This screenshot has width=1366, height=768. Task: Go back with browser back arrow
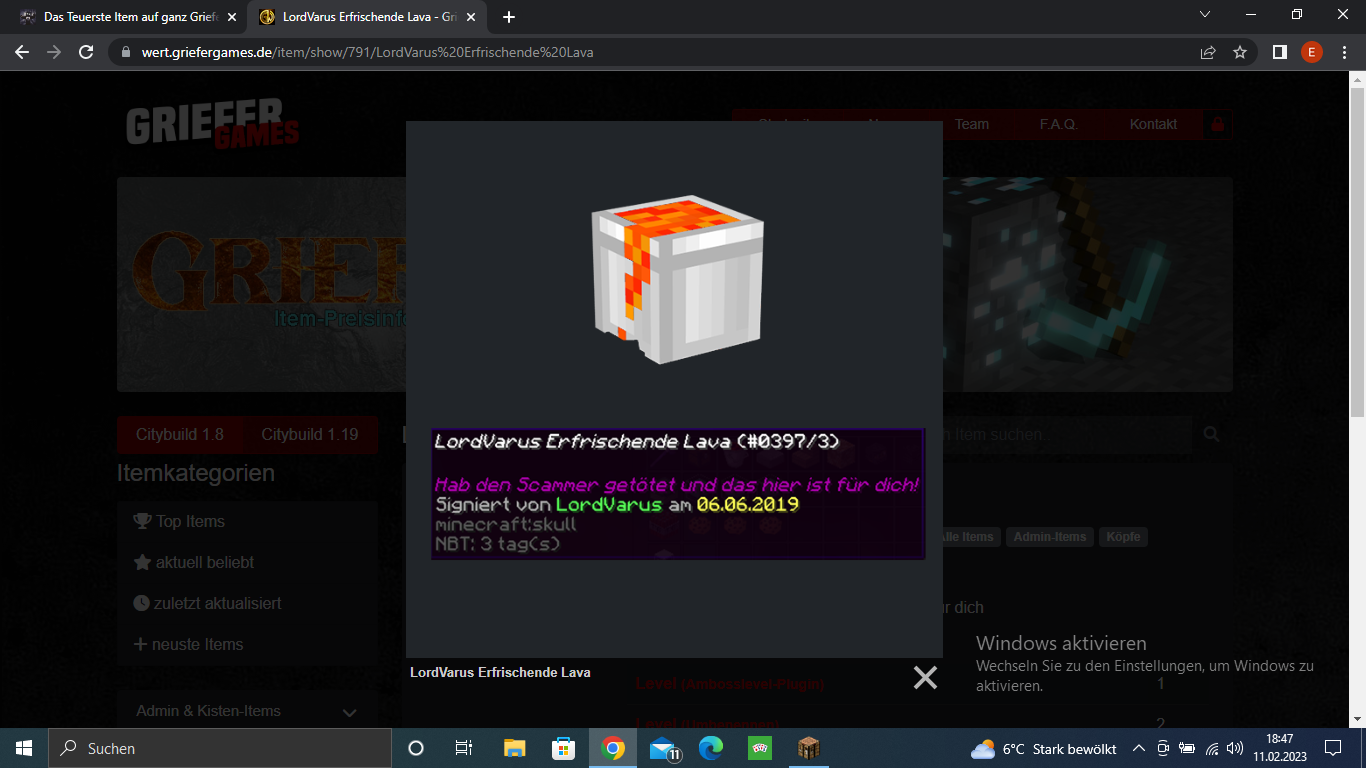[x=22, y=52]
